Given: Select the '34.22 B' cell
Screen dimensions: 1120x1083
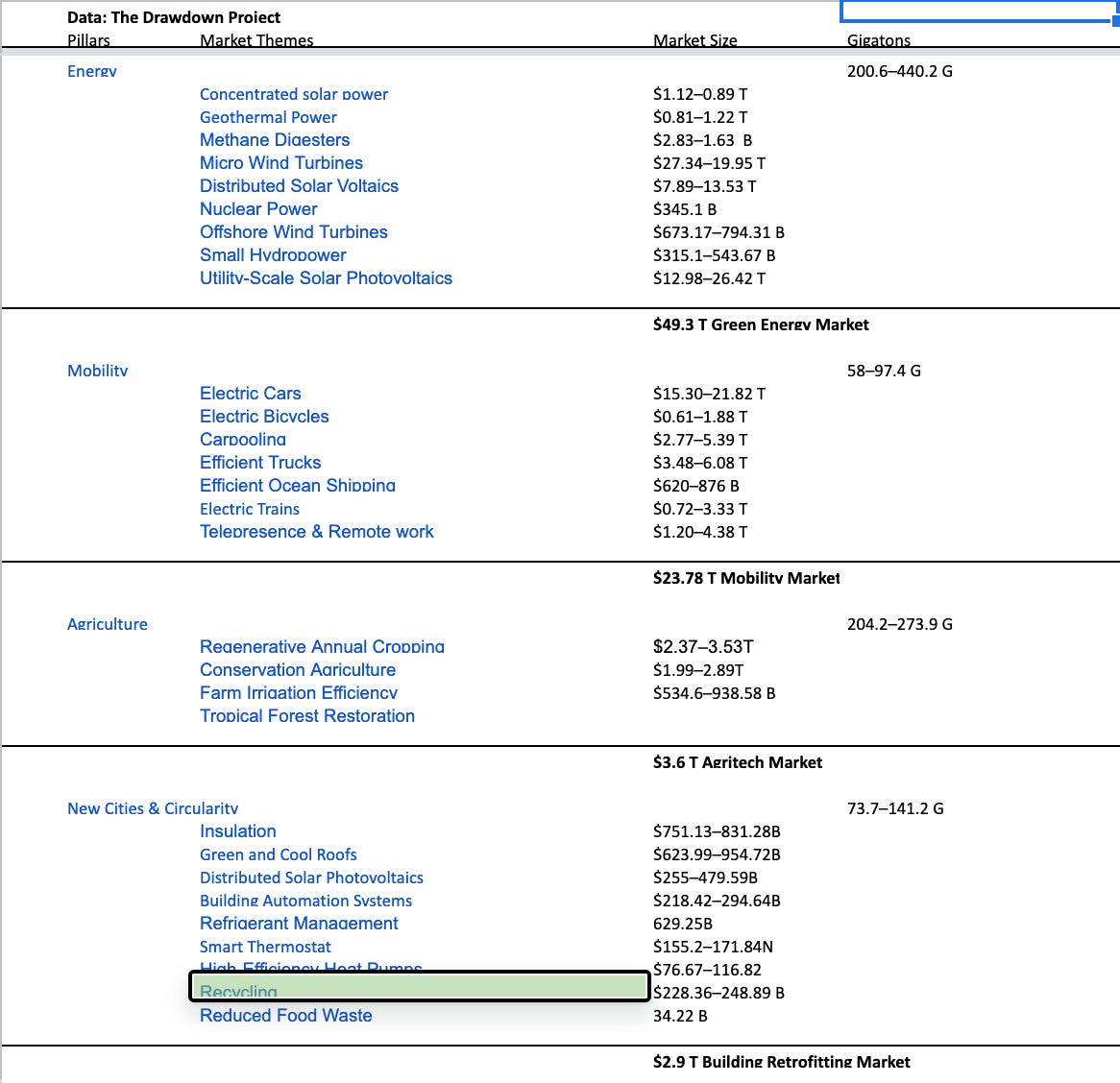Looking at the screenshot, I should 680,1016.
